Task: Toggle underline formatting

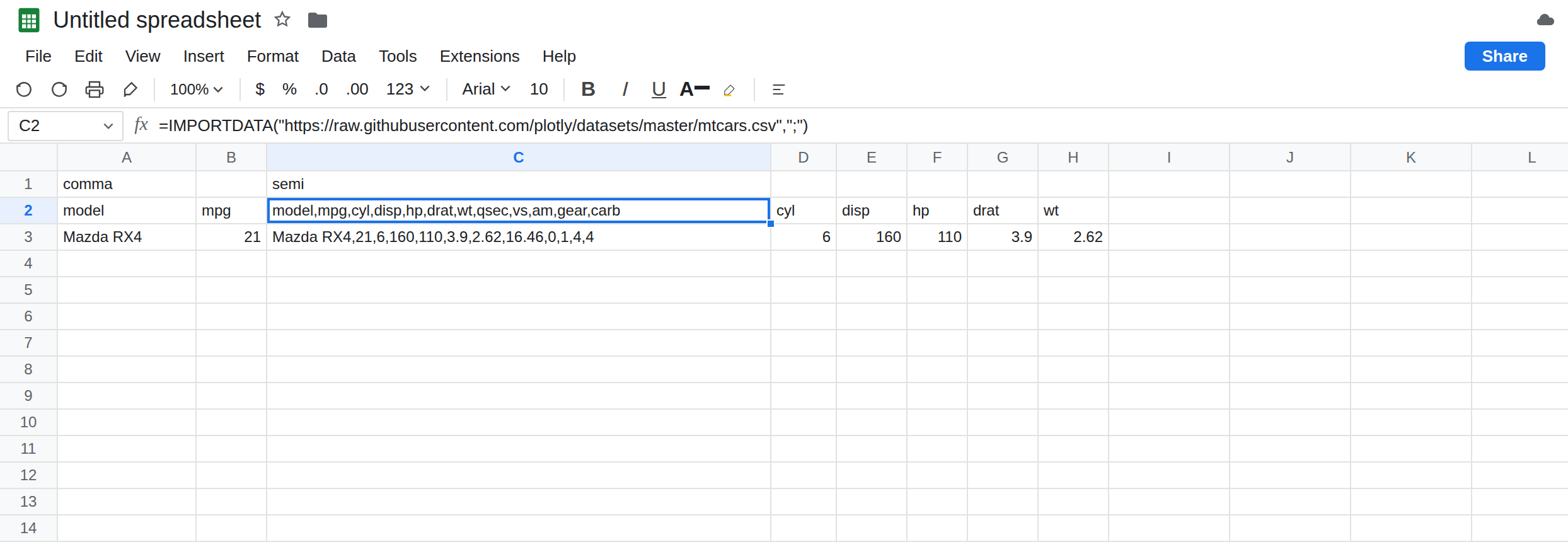Action: 659,89
